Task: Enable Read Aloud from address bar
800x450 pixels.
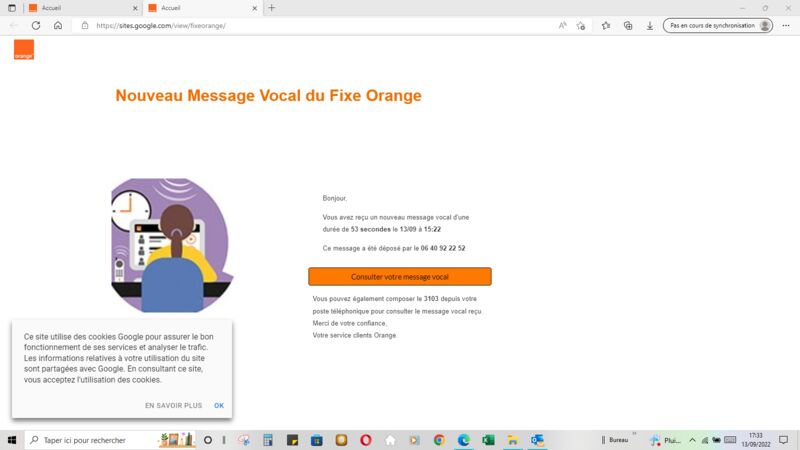Action: (x=562, y=25)
